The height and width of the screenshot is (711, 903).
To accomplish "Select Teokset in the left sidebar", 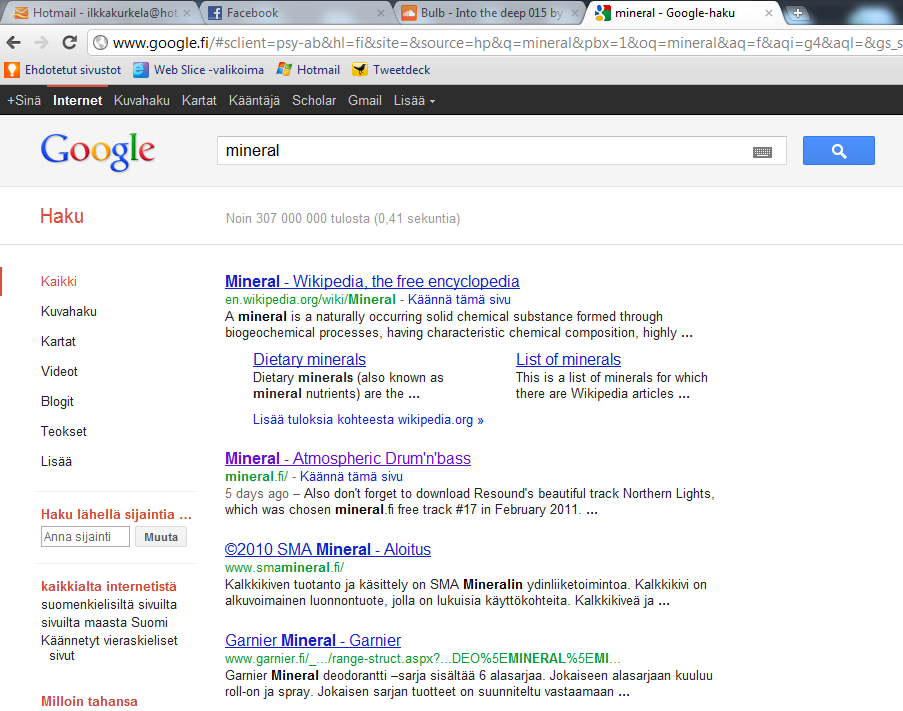I will (63, 431).
